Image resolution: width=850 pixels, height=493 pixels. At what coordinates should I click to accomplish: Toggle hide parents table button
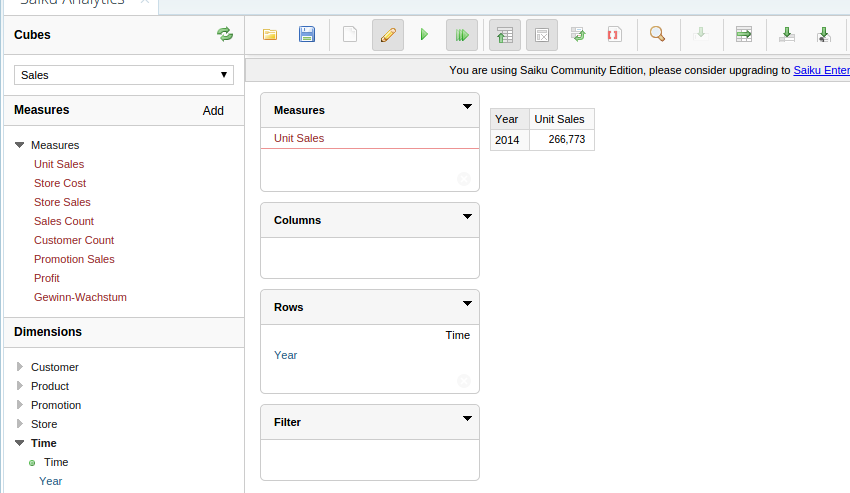(x=505, y=35)
